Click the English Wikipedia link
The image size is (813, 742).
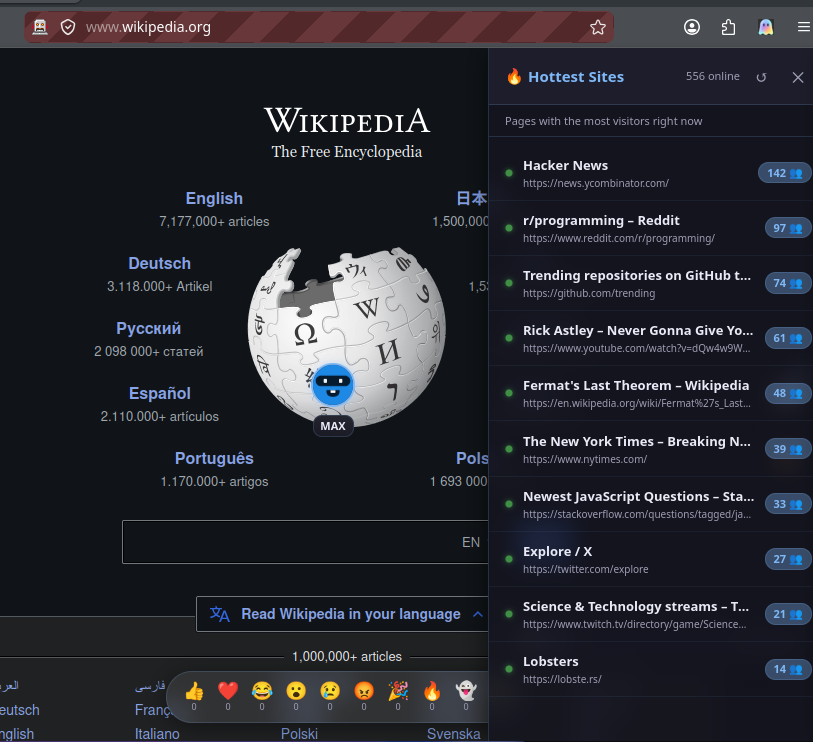coord(214,199)
